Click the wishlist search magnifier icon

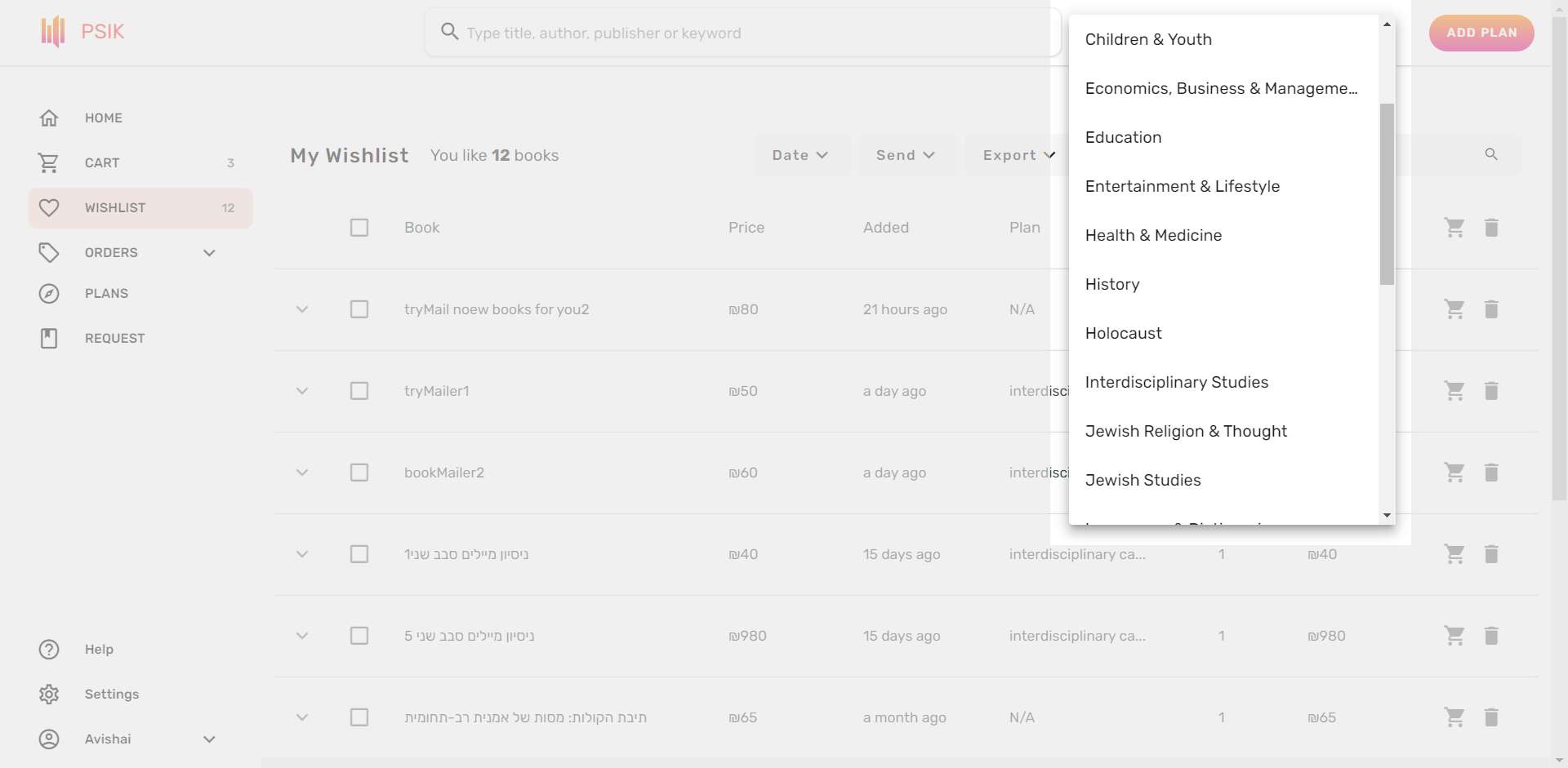pos(1491,154)
